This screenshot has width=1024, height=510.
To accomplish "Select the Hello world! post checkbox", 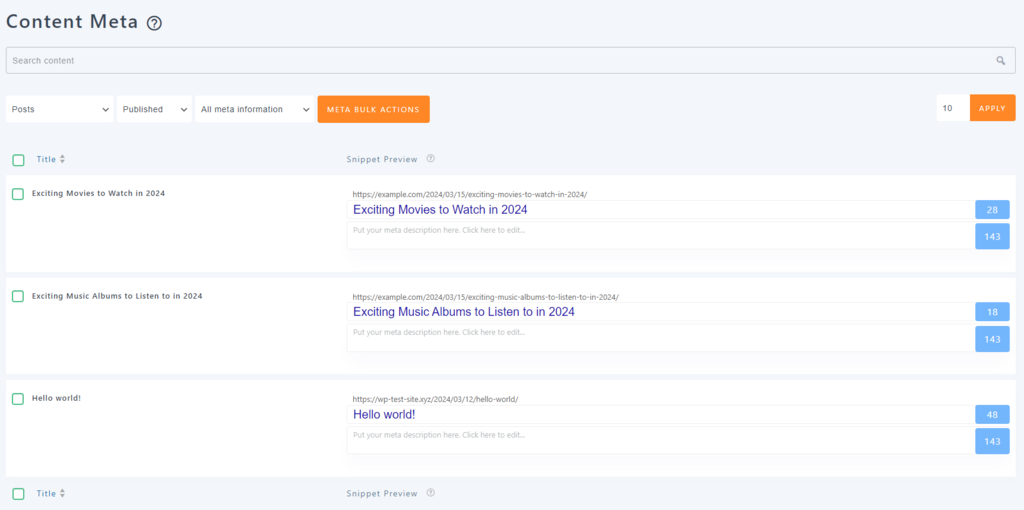I will pyautogui.click(x=18, y=399).
